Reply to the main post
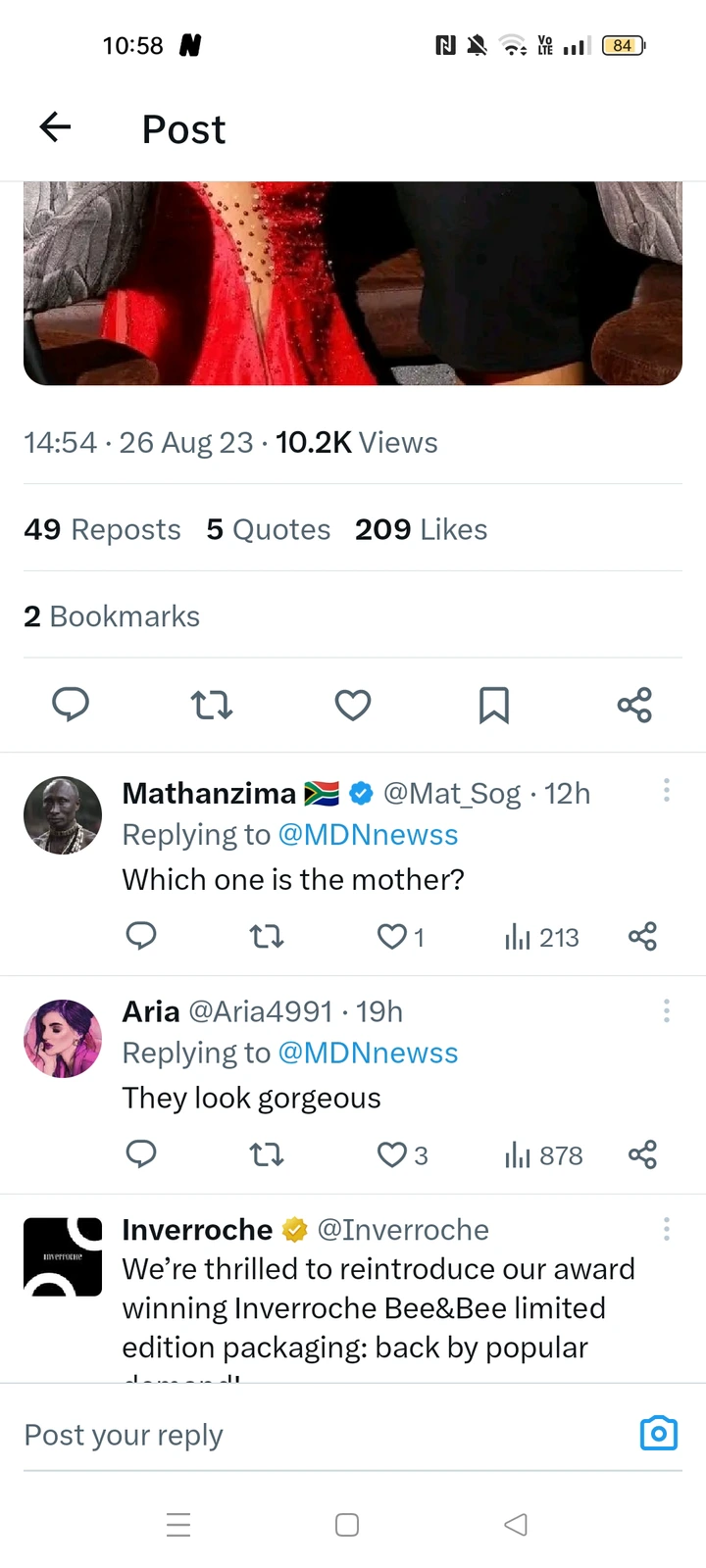 tap(71, 705)
